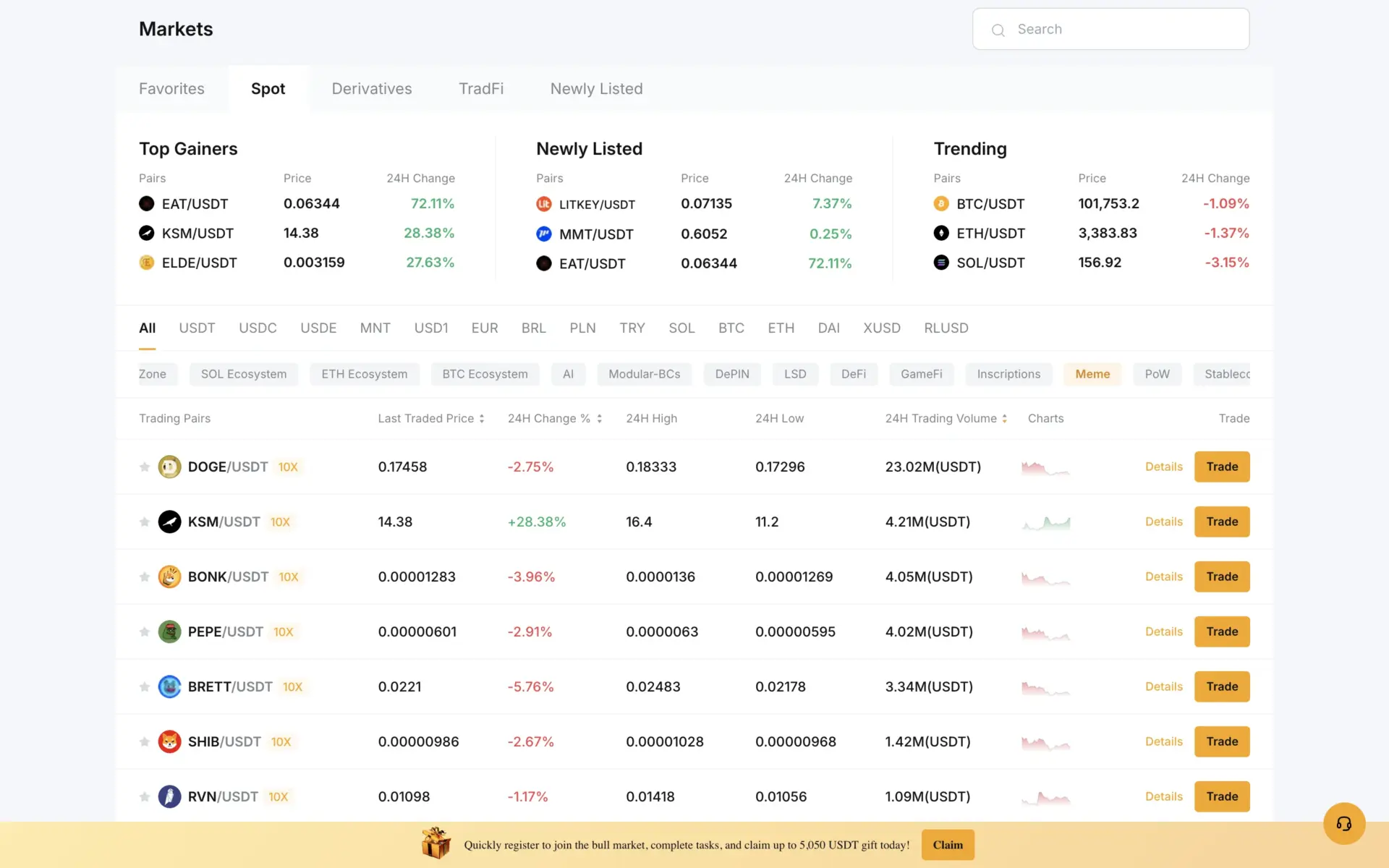Sort by 24H Change % arrows

tap(599, 418)
